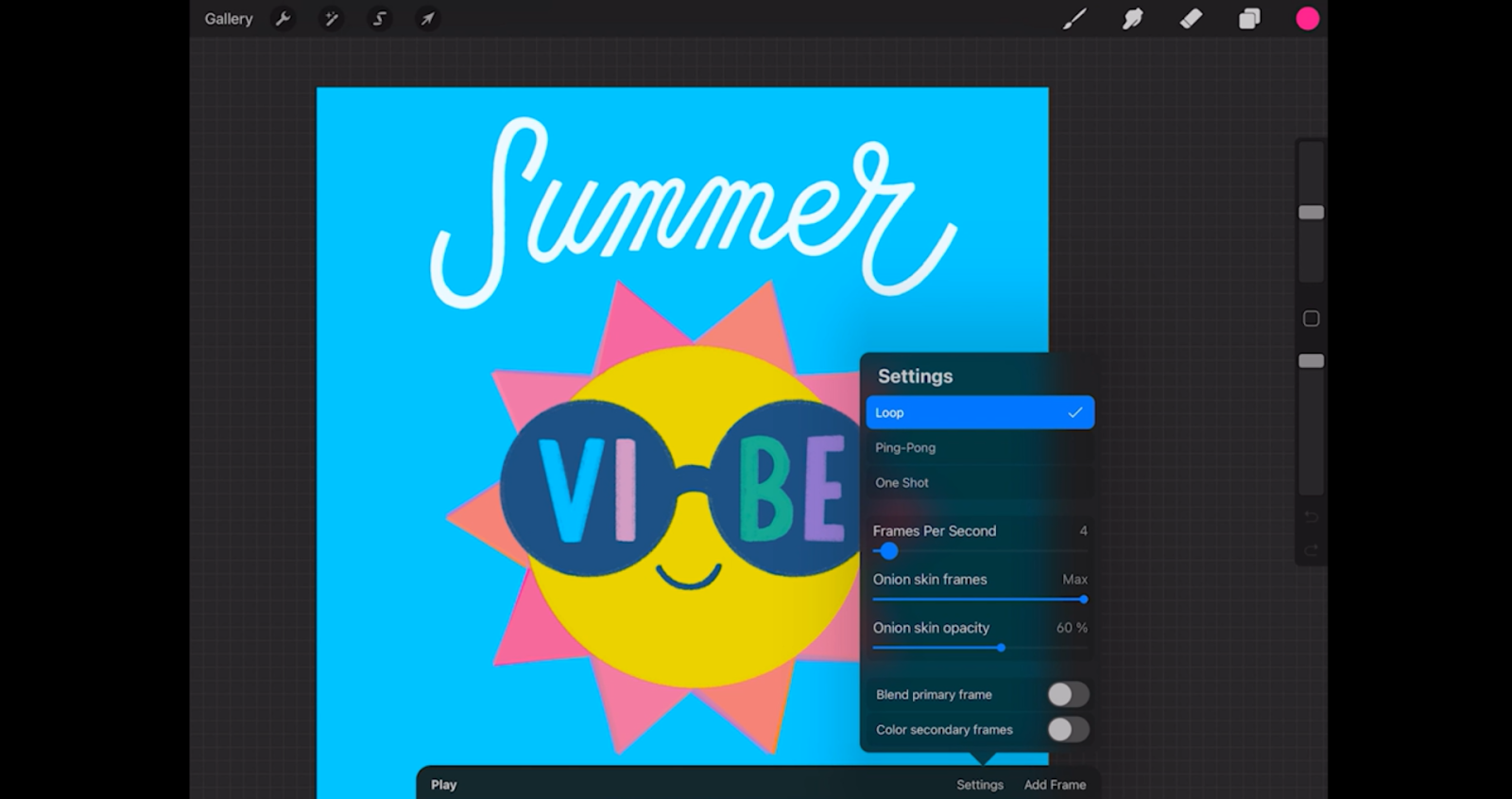The width and height of the screenshot is (1512, 799).
Task: Open the Layers panel
Action: click(x=1249, y=19)
